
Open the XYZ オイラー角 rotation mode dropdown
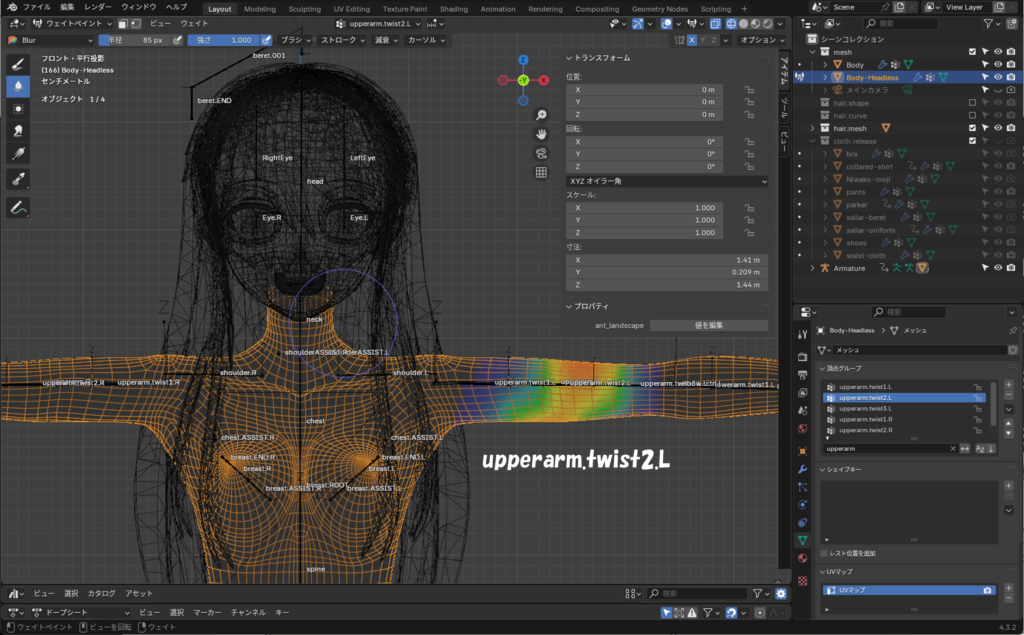[x=666, y=181]
